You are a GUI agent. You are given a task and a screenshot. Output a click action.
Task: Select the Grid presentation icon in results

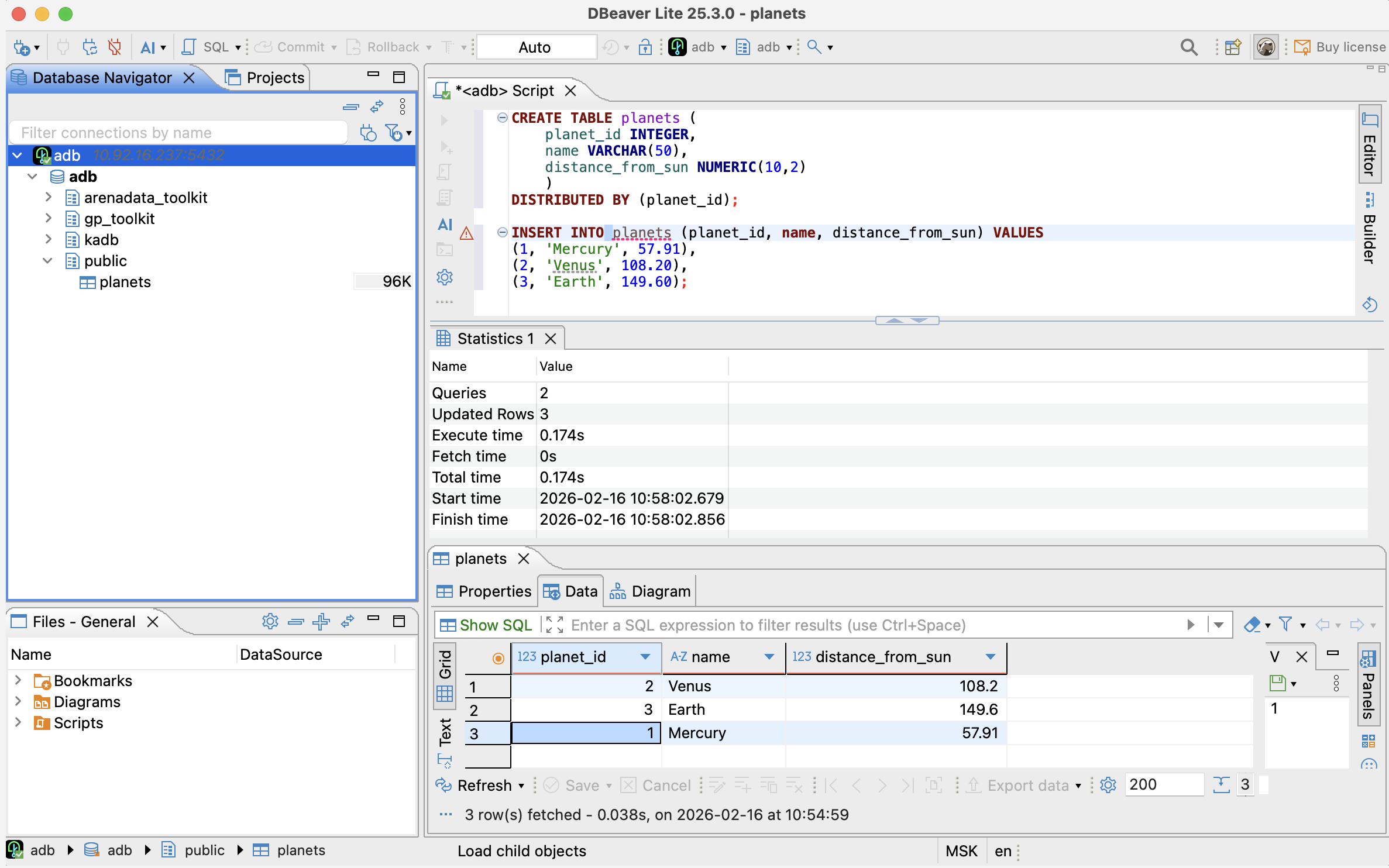(445, 694)
